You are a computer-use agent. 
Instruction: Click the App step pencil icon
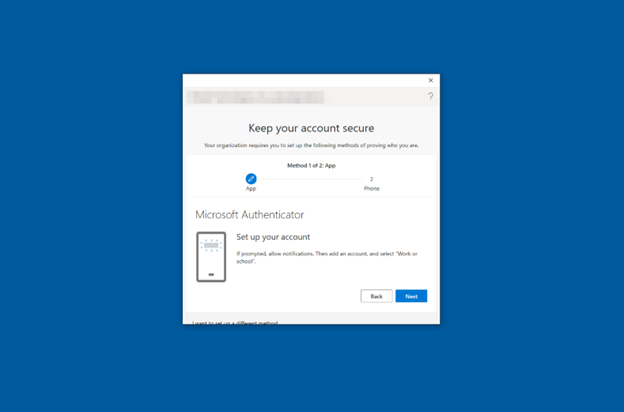coord(251,178)
